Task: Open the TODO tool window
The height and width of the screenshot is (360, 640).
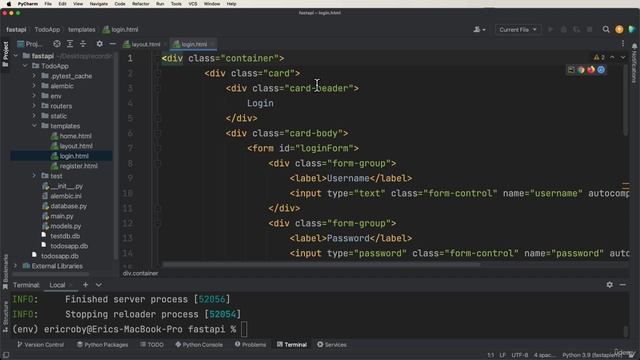Action: (x=152, y=344)
